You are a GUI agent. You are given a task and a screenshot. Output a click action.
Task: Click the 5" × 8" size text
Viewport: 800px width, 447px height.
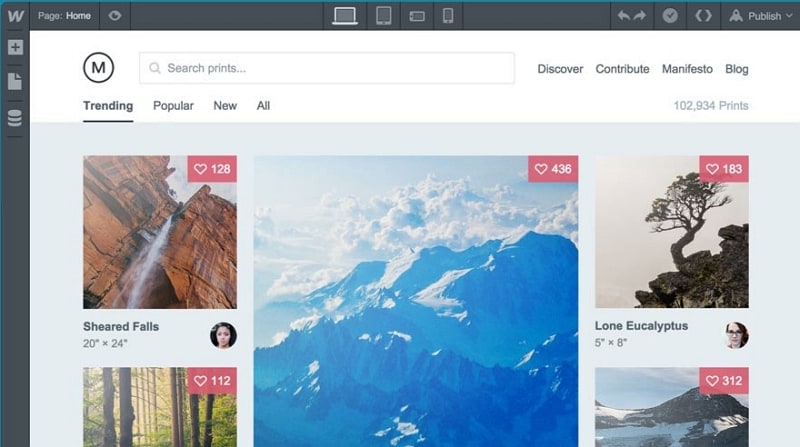pyautogui.click(x=611, y=342)
